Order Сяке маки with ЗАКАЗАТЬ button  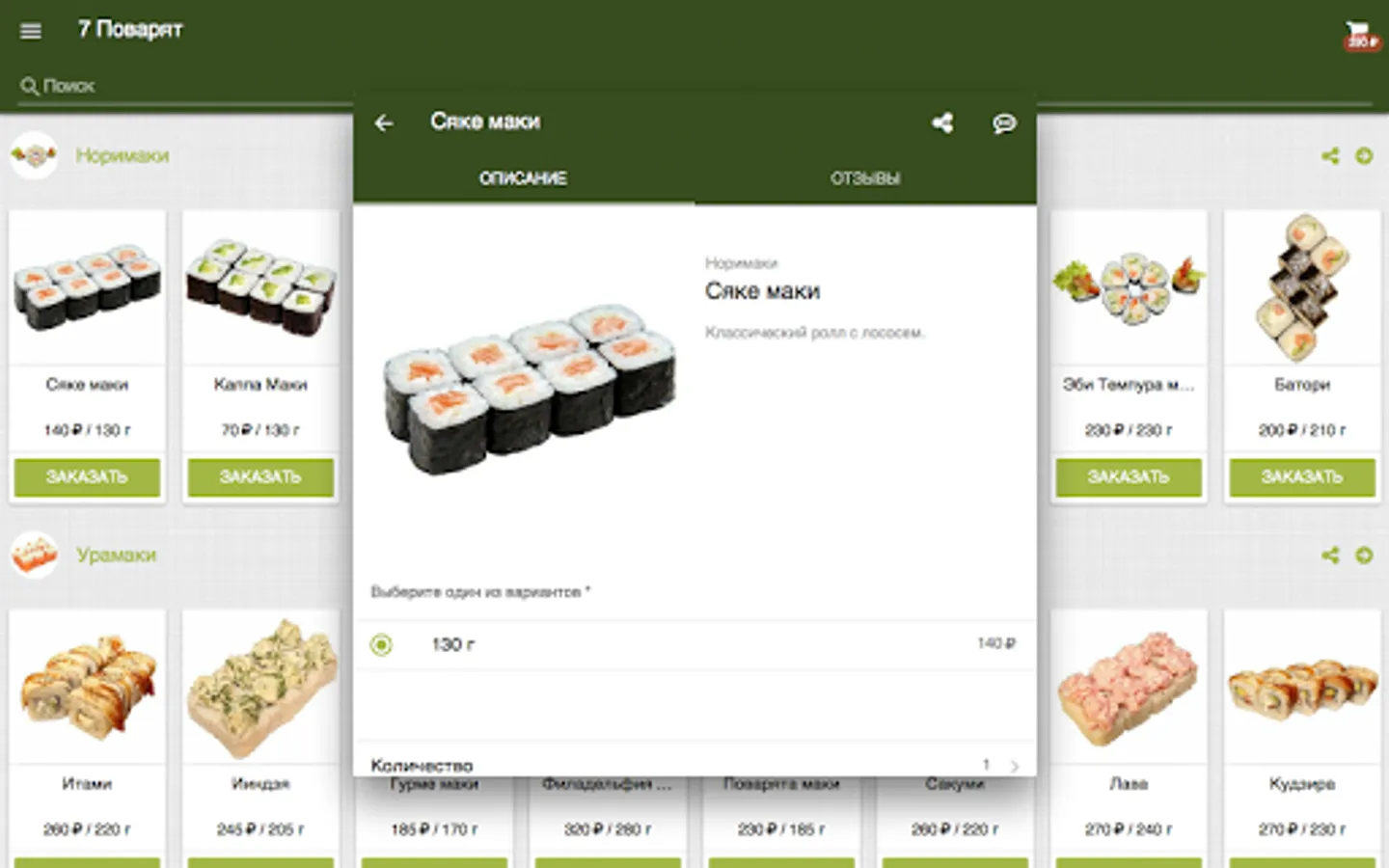[87, 477]
